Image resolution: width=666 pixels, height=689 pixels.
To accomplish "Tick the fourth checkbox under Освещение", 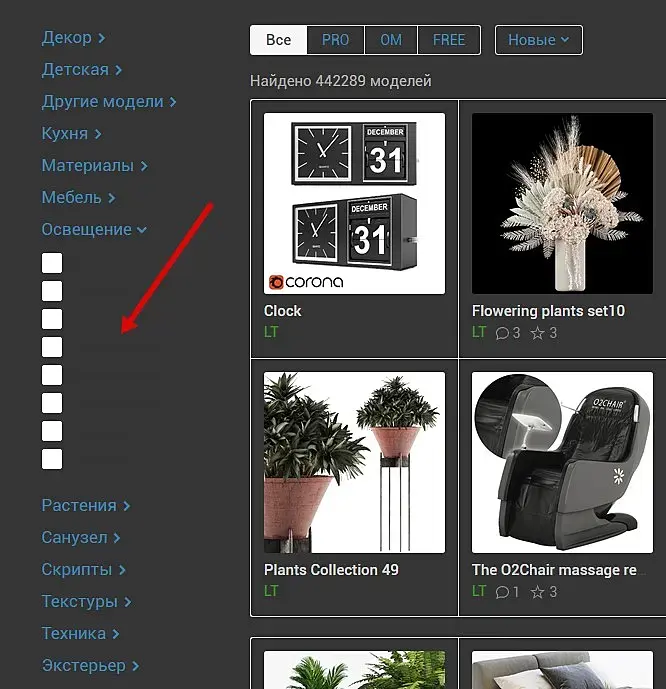I will coord(52,347).
